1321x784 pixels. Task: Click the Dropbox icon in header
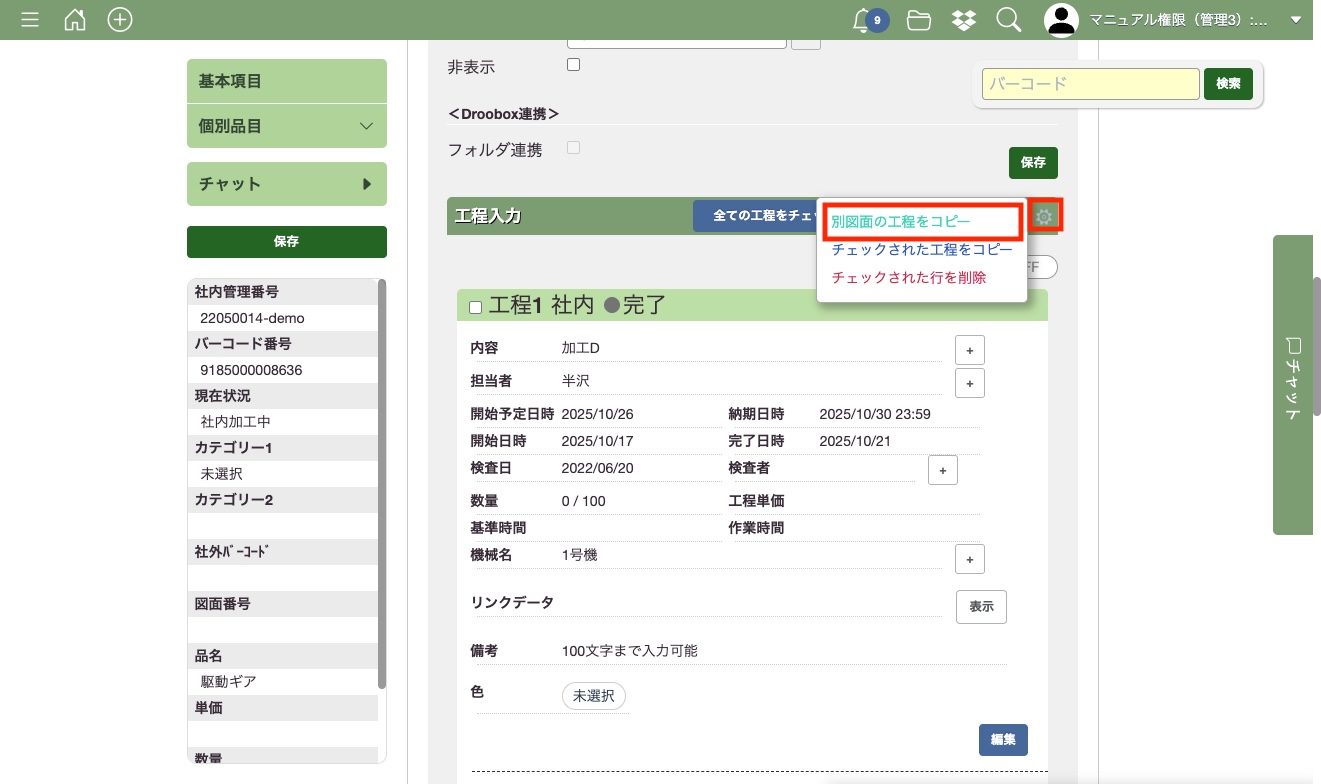coord(963,20)
